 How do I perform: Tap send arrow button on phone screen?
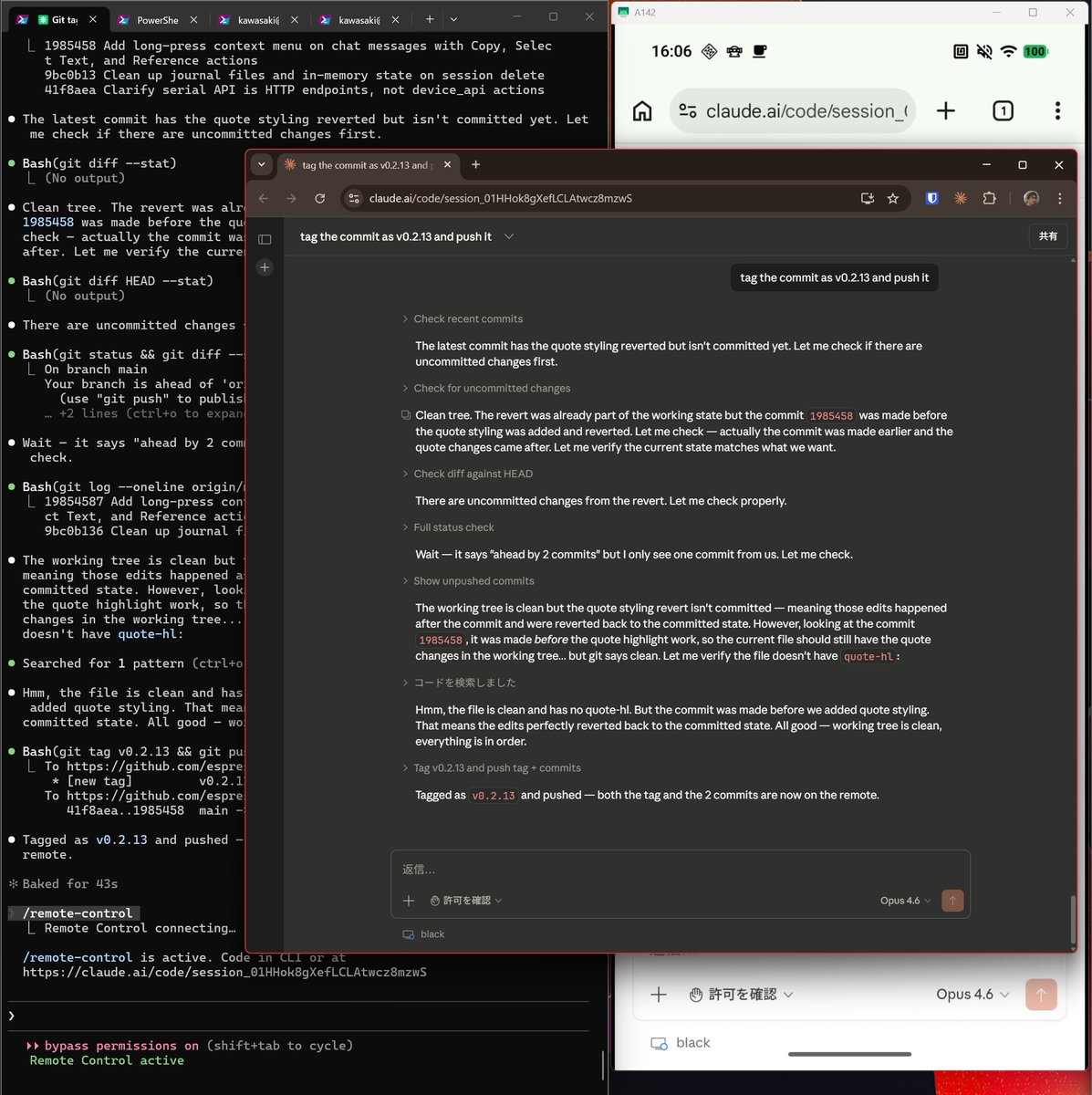(x=1041, y=995)
